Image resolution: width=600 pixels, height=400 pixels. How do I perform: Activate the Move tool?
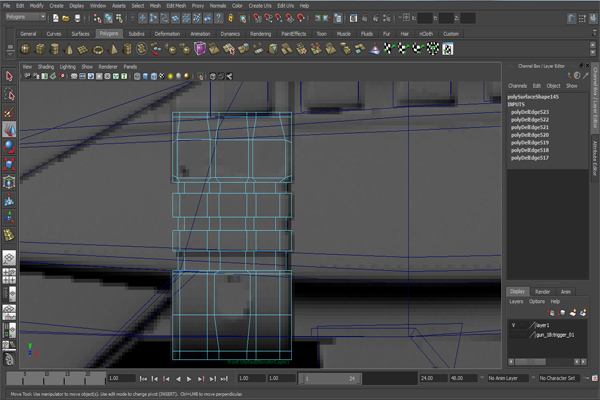tap(9, 129)
